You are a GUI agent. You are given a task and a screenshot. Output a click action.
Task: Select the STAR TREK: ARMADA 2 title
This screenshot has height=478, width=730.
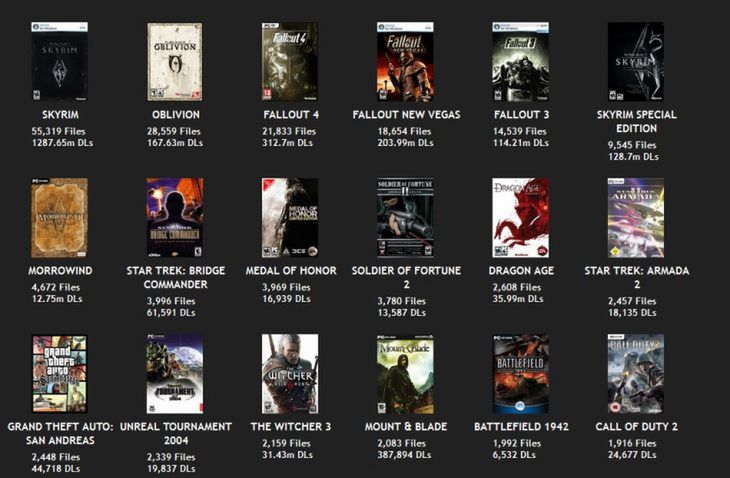tap(636, 277)
